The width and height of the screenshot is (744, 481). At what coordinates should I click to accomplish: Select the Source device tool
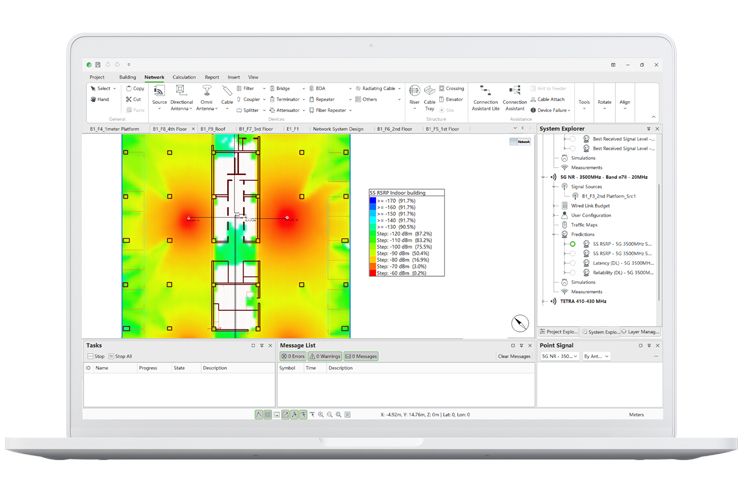click(159, 96)
